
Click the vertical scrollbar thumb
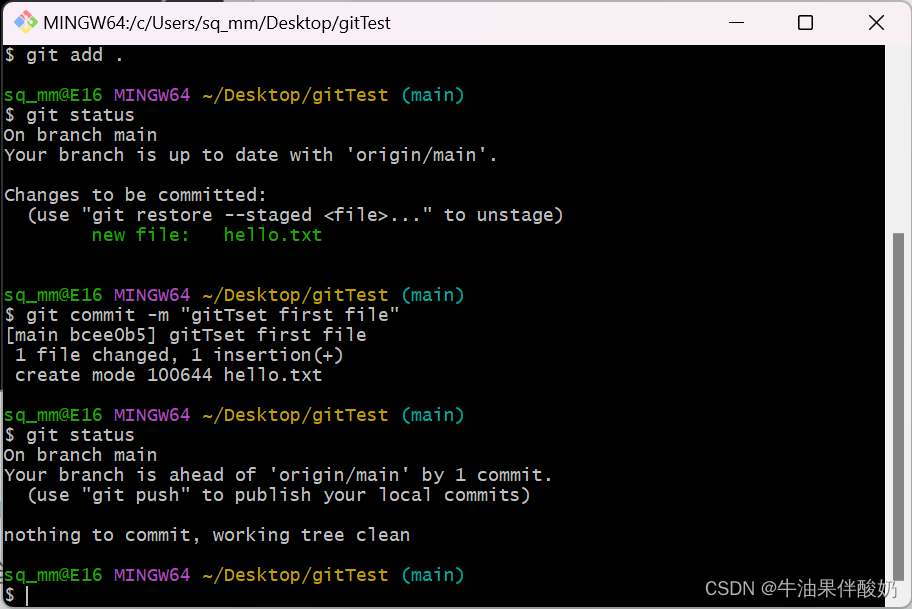898,407
